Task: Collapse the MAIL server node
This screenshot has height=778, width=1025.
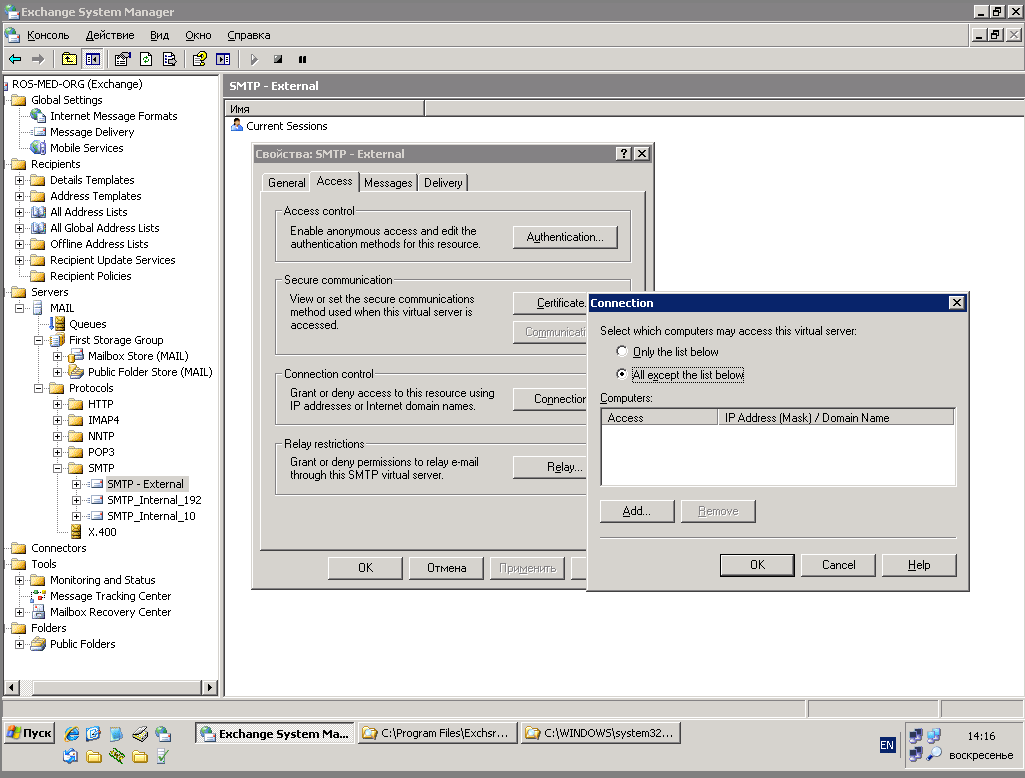Action: coord(20,308)
